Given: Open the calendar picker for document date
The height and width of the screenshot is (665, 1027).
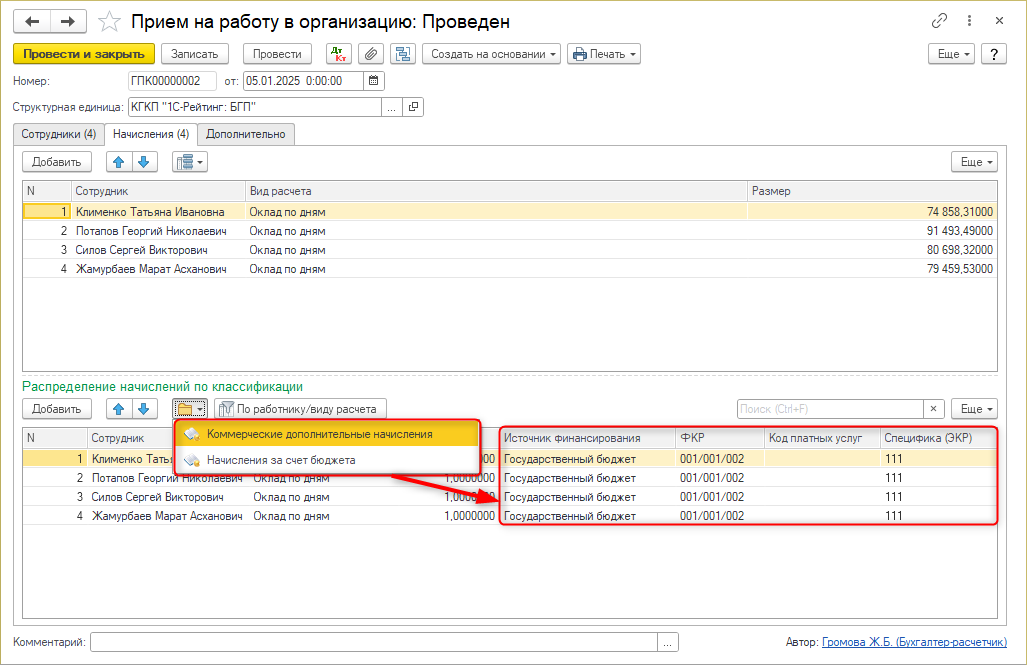Looking at the screenshot, I should pyautogui.click(x=374, y=81).
